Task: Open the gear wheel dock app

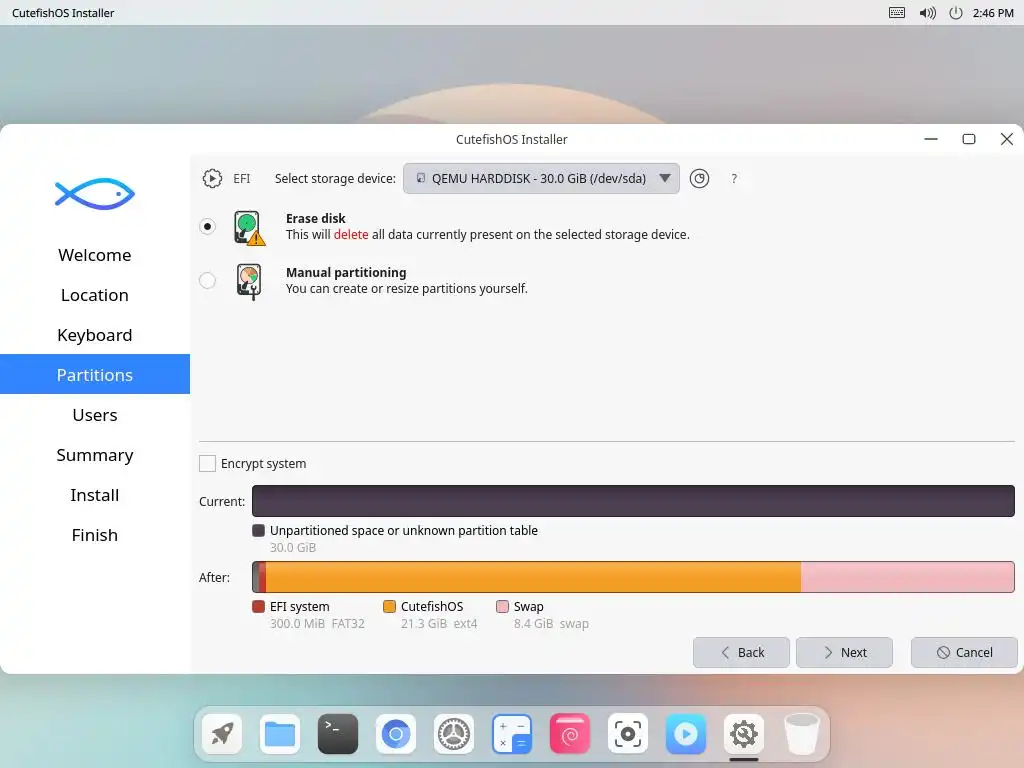Action: pyautogui.click(x=454, y=733)
